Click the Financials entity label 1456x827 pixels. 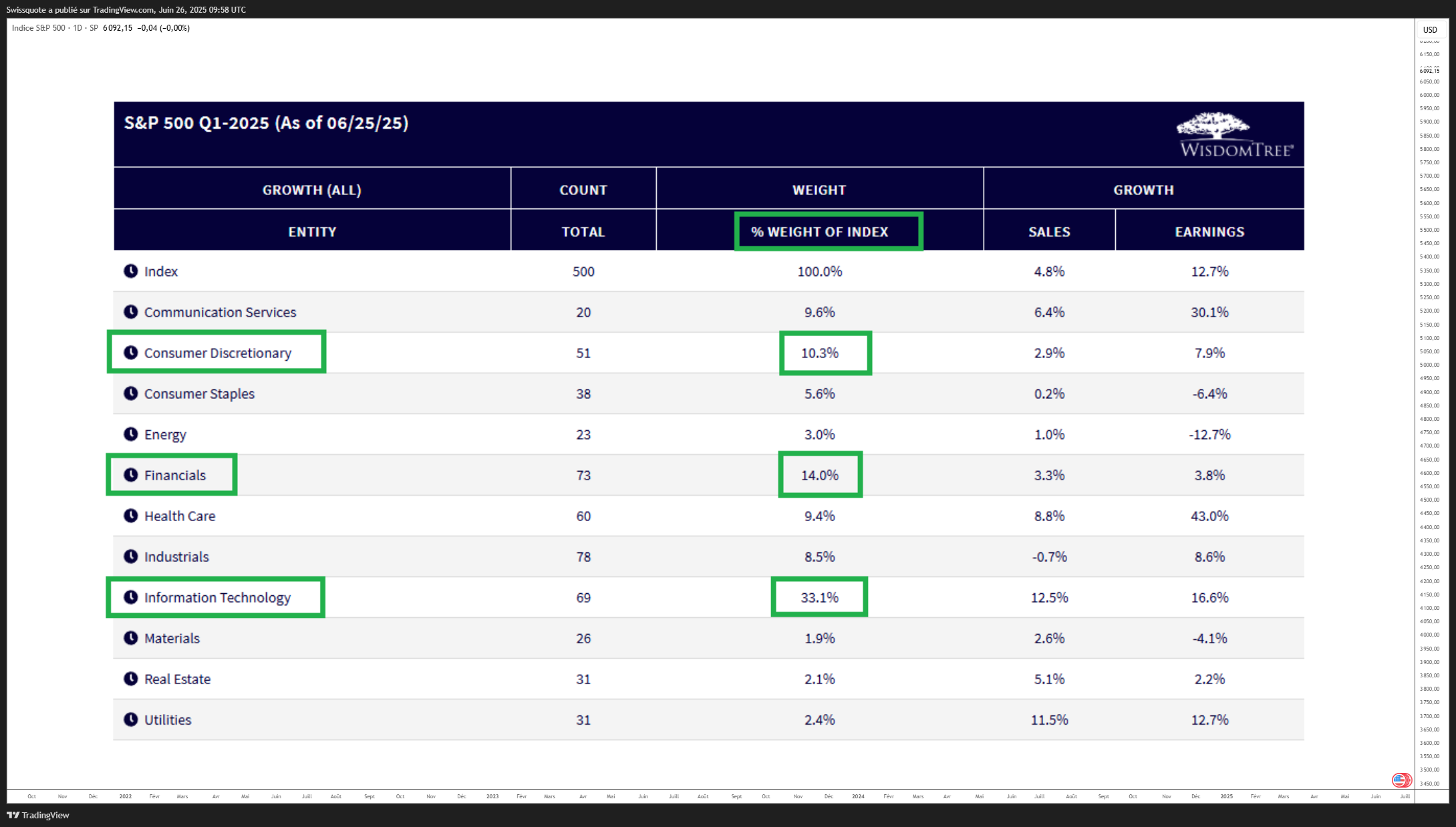click(175, 475)
